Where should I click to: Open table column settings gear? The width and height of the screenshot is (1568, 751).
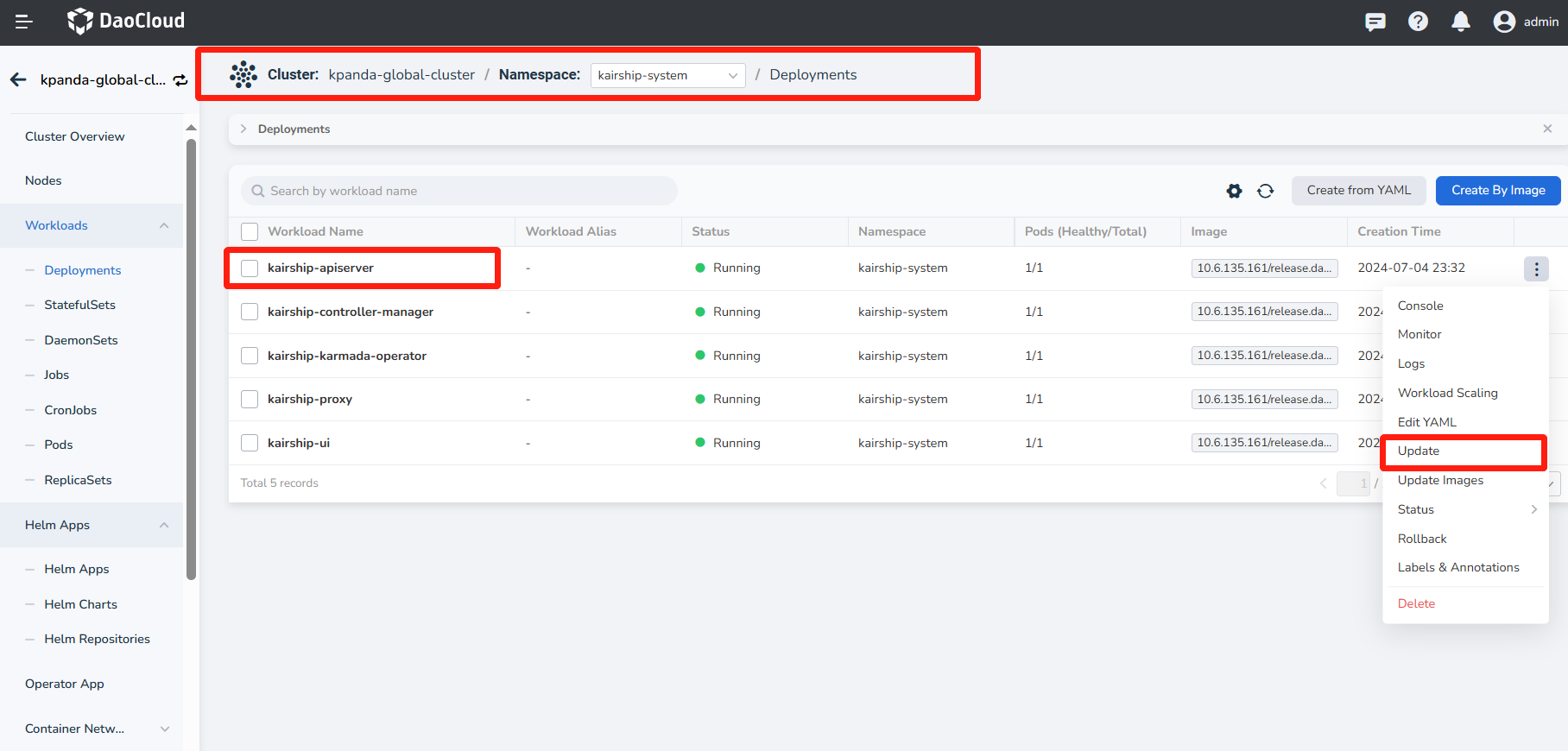point(1234,191)
